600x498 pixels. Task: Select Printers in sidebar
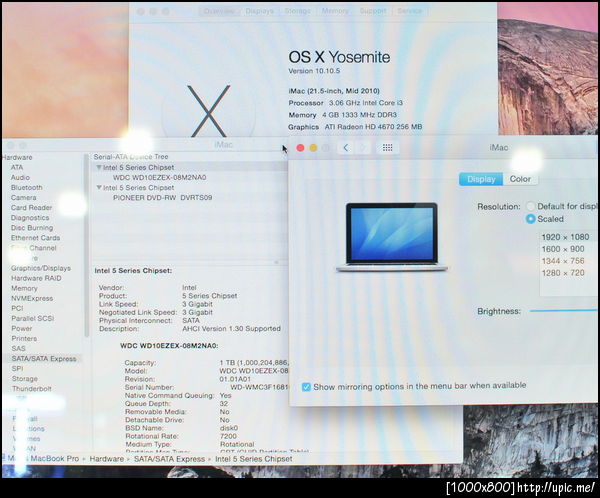point(24,338)
